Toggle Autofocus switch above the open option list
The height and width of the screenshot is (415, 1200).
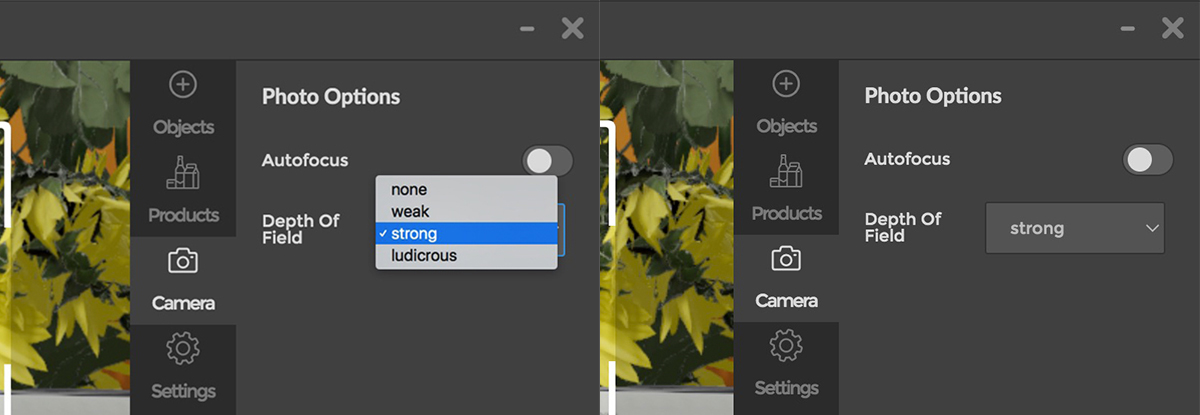[547, 161]
